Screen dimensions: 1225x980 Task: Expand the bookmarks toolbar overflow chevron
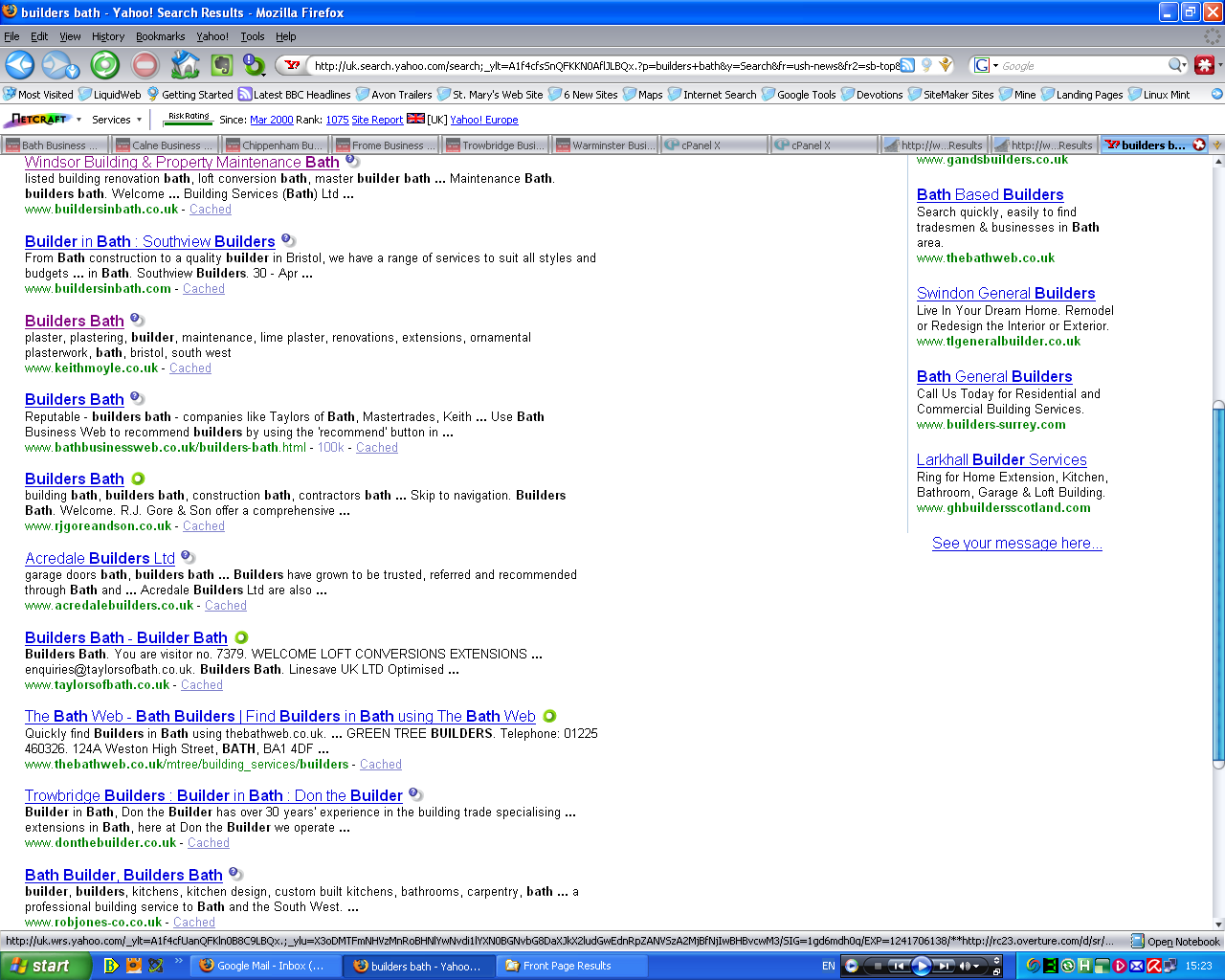(1217, 94)
